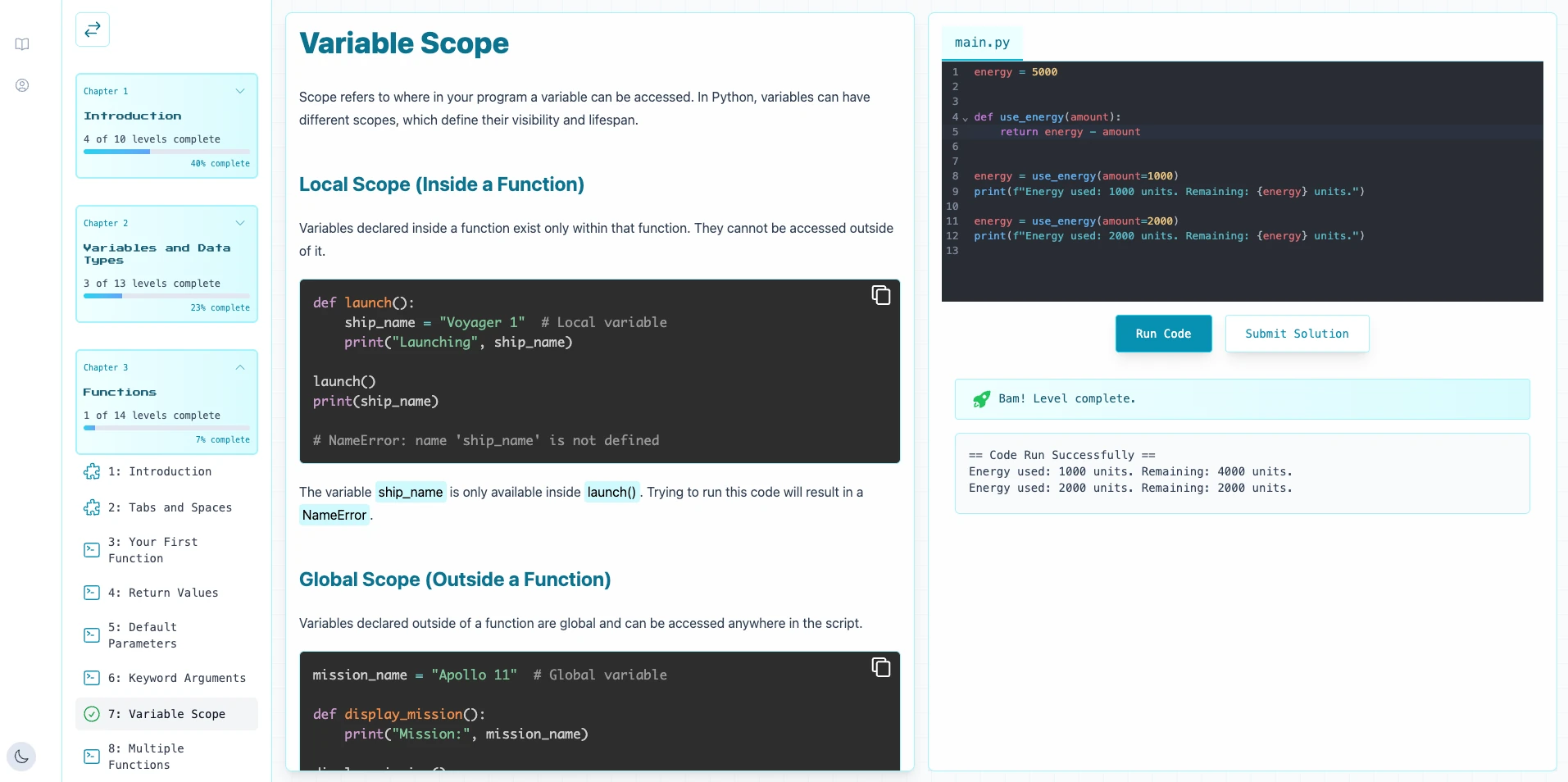This screenshot has height=782, width=1568.
Task: Click the Chapter 1 progress bar
Action: (166, 152)
